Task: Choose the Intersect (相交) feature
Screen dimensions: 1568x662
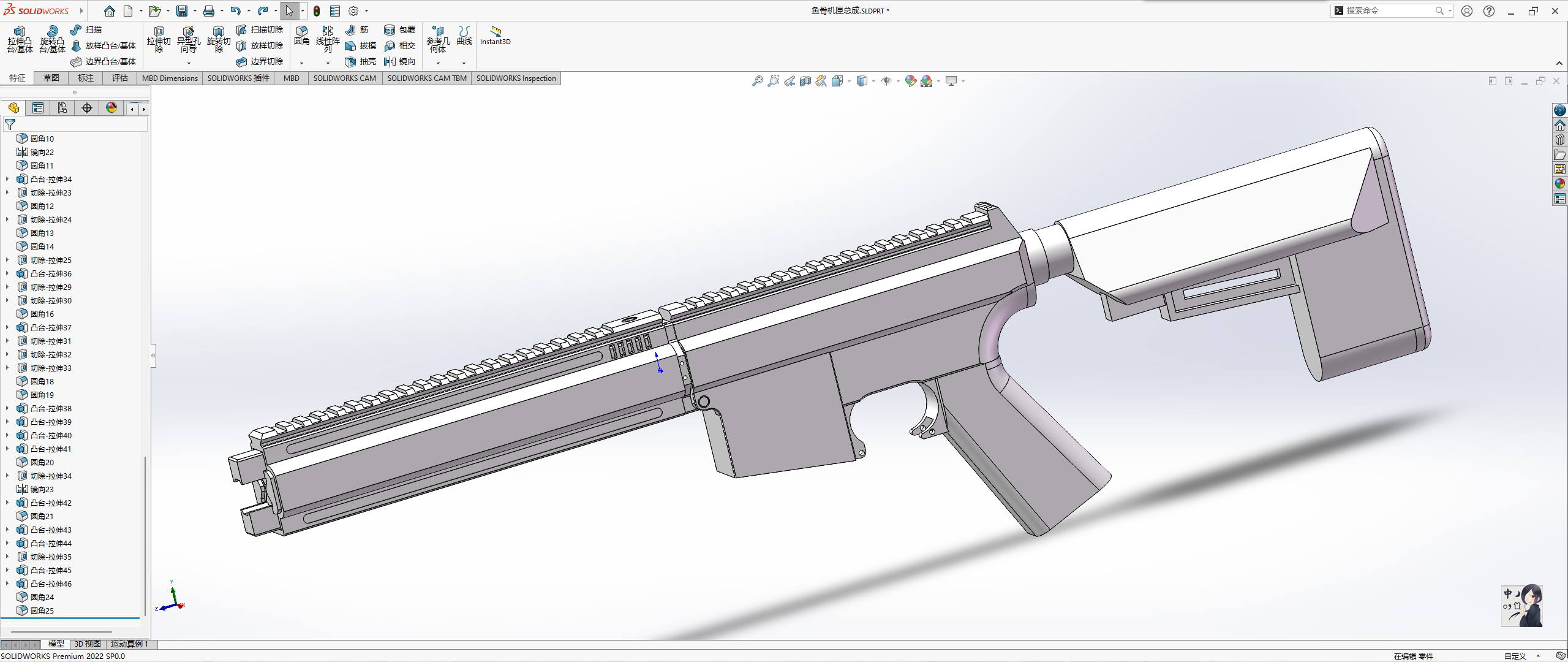Action: [x=400, y=45]
